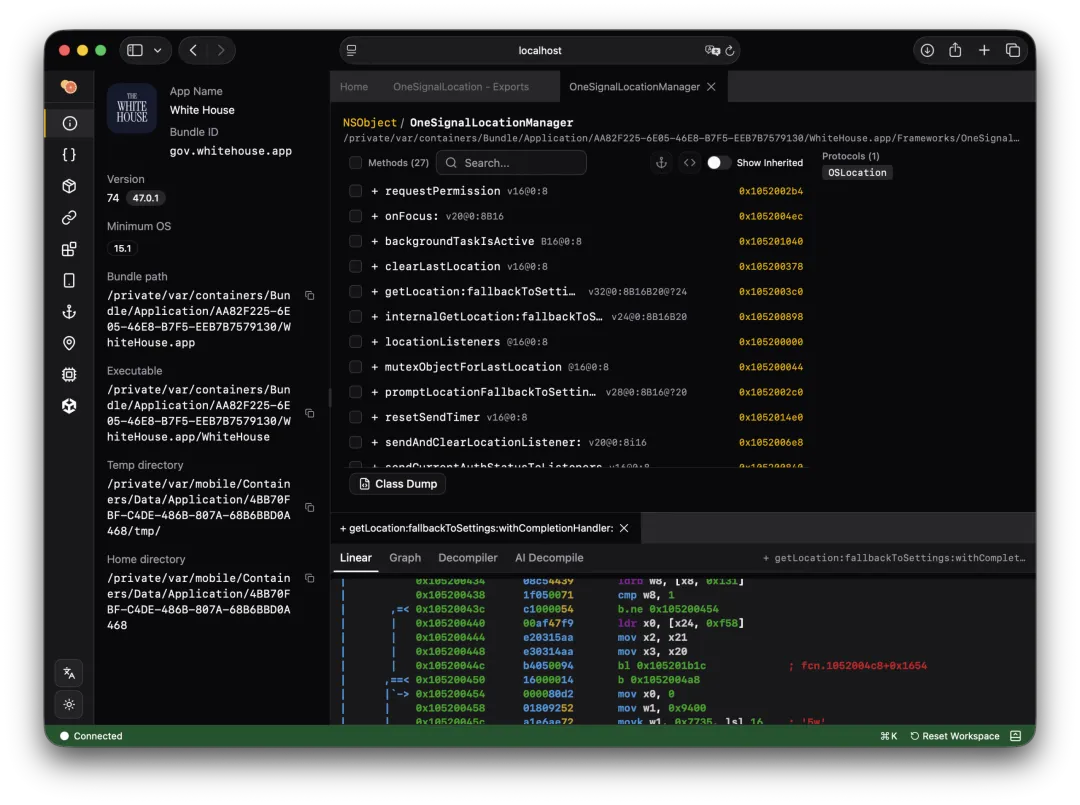
Task: Reload the localhost page
Action: pyautogui.click(x=730, y=50)
